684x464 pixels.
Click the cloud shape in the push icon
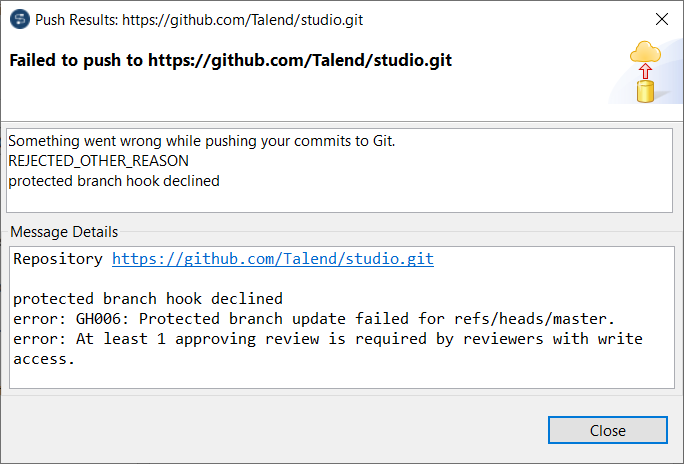pos(645,52)
